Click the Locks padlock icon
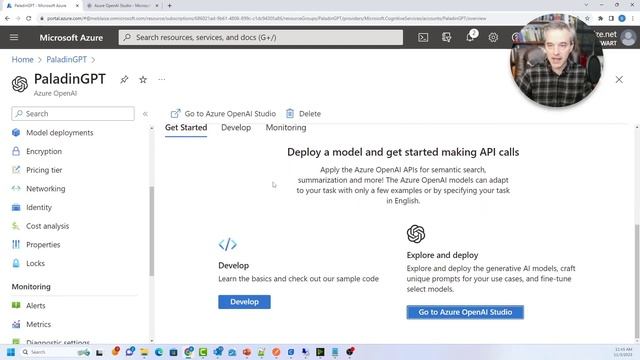 click(x=16, y=263)
